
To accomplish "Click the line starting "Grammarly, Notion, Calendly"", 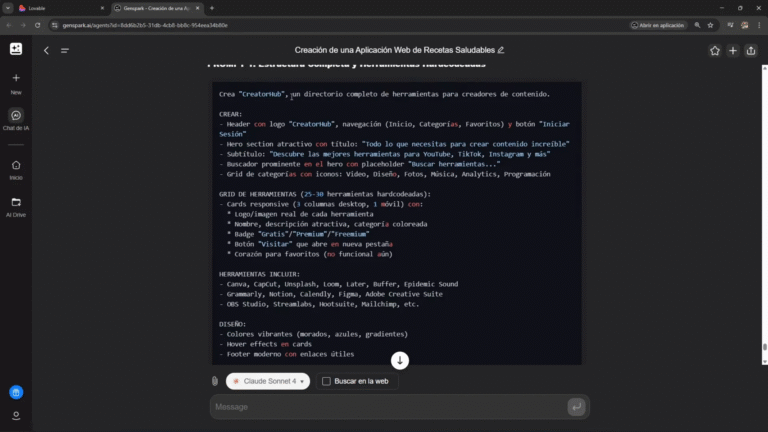I will tap(331, 294).
